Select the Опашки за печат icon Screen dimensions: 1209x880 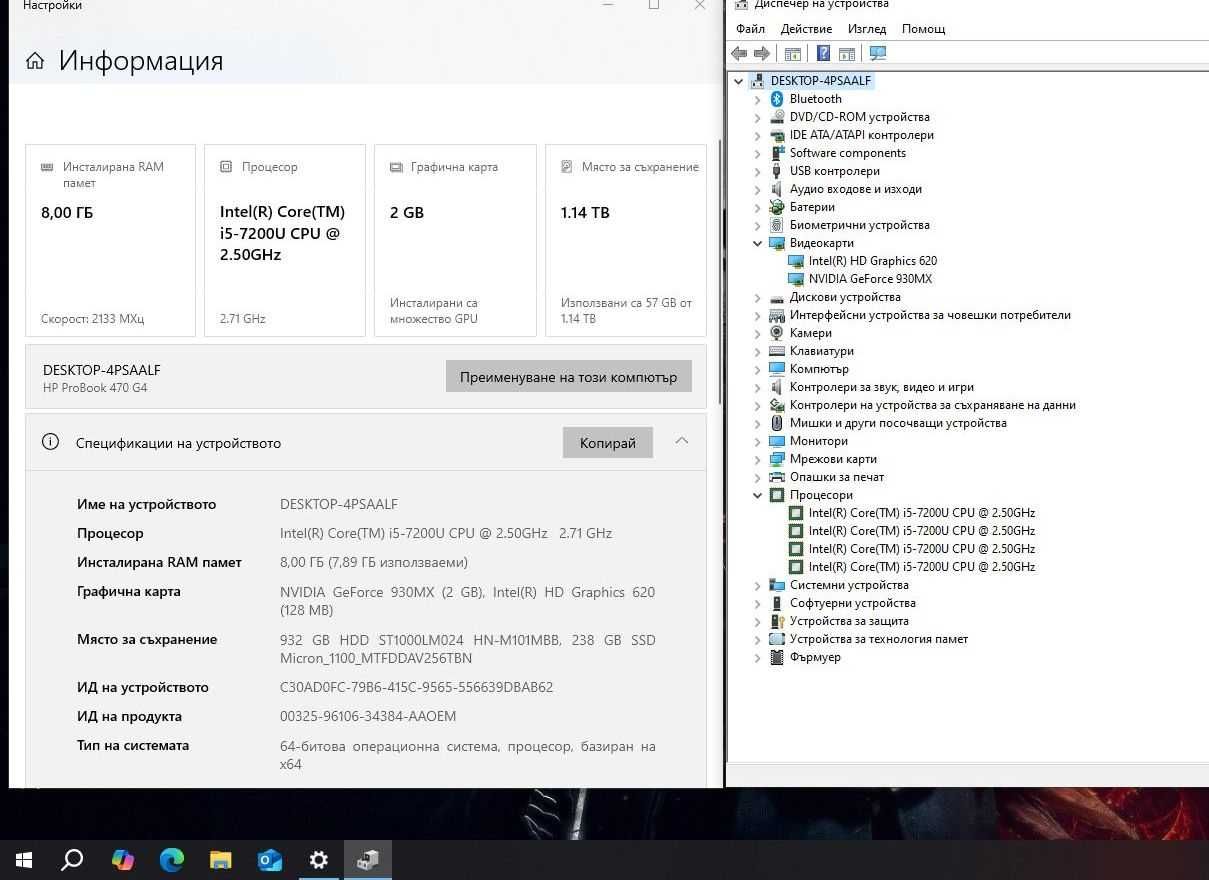click(777, 477)
